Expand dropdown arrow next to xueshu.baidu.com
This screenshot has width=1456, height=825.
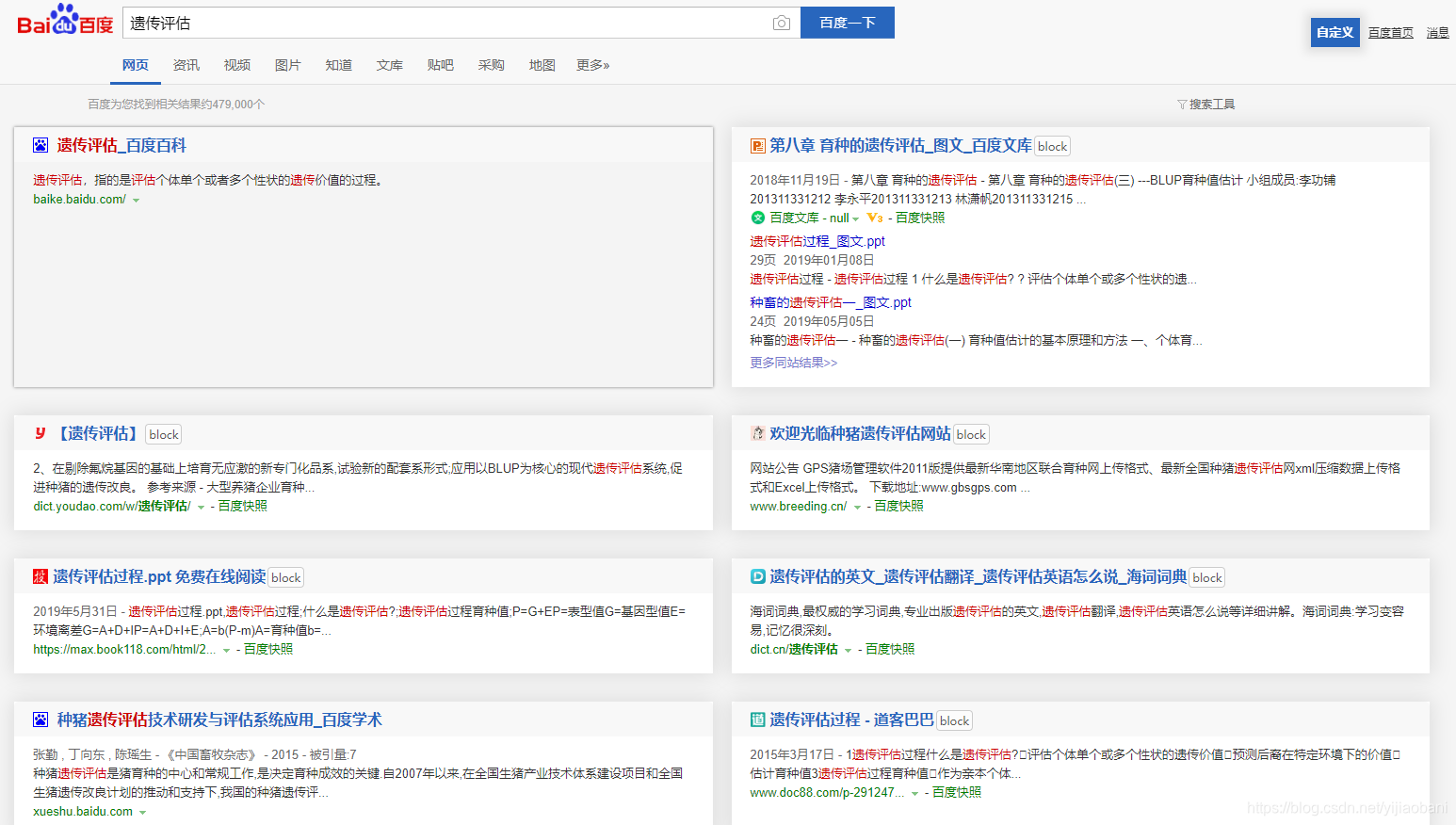[143, 813]
